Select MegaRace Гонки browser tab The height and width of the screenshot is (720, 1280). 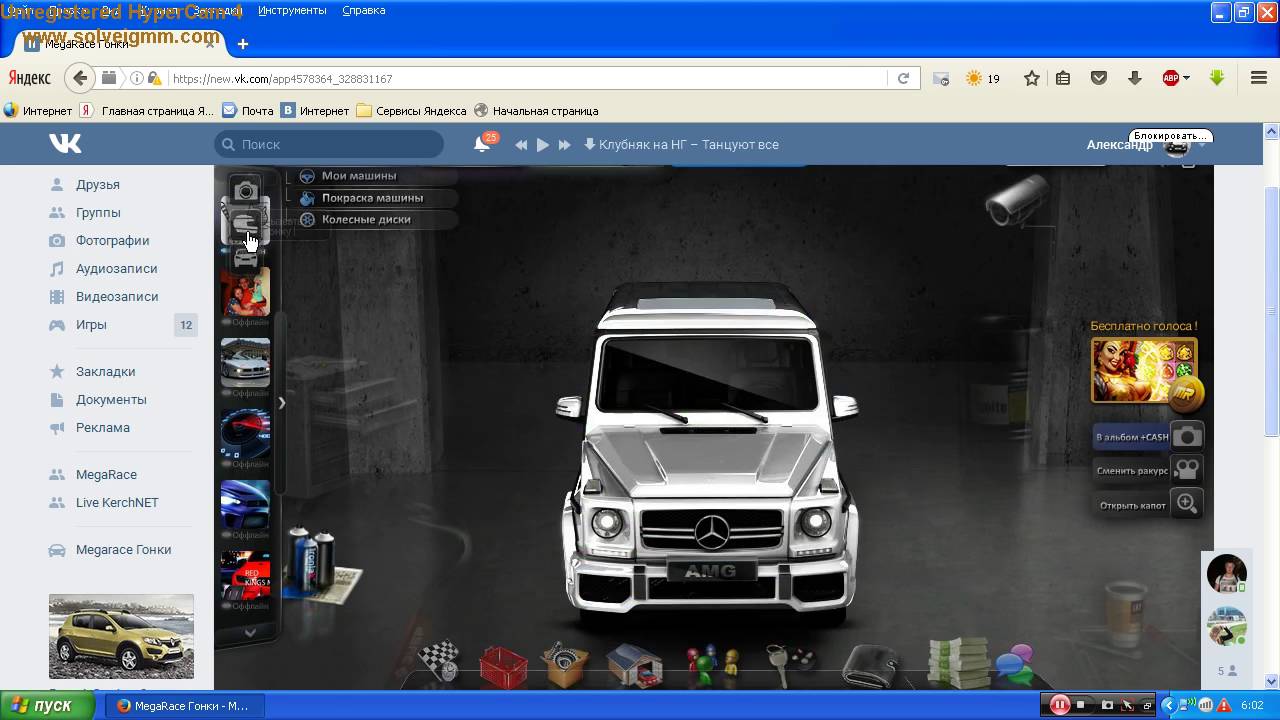tap(120, 44)
